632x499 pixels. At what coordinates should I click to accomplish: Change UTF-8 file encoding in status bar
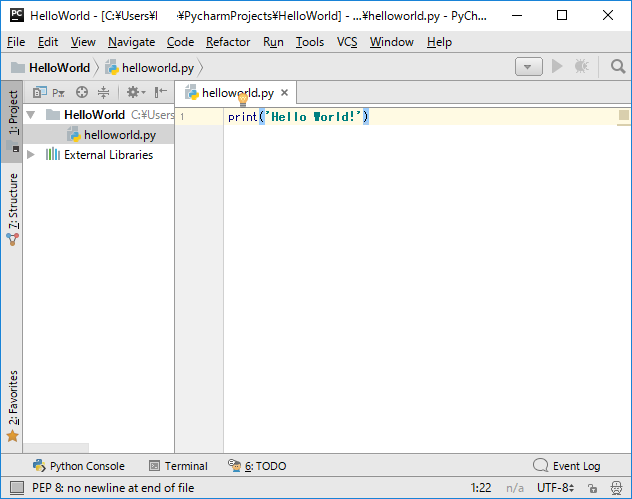click(x=555, y=488)
